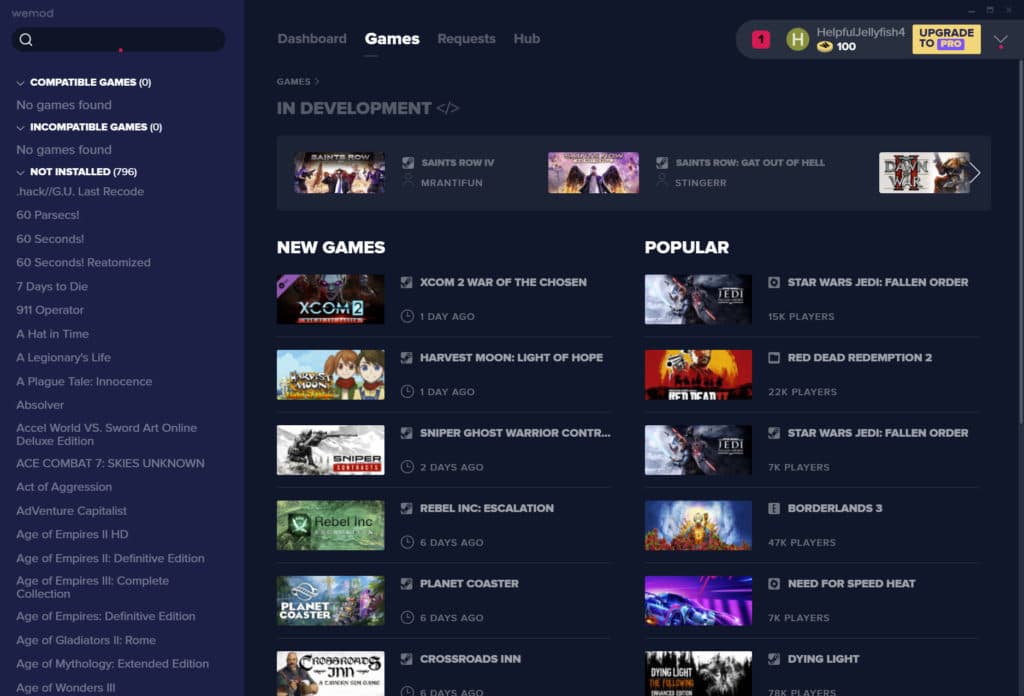Click inside the game search field
This screenshot has width=1024, height=696.
(x=118, y=40)
